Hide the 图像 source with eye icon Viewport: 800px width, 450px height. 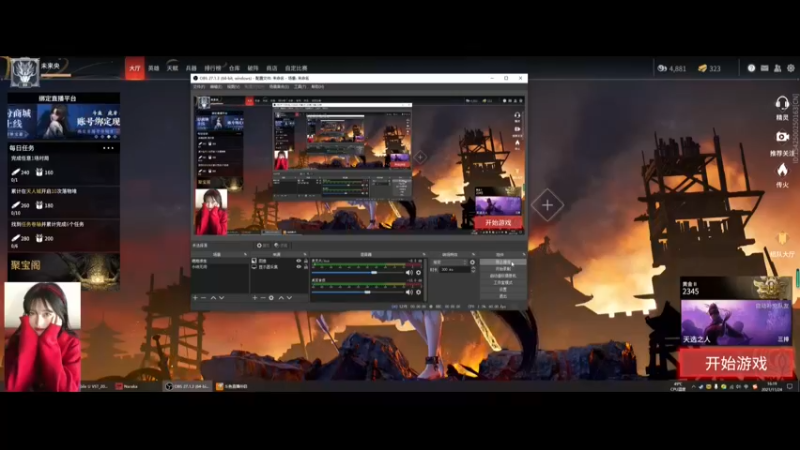coord(299,261)
